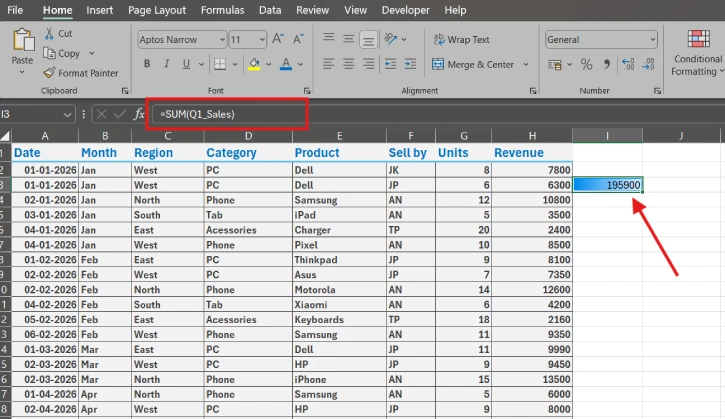Switch to the View tab
Image resolution: width=725 pixels, height=419 pixels.
[355, 10]
